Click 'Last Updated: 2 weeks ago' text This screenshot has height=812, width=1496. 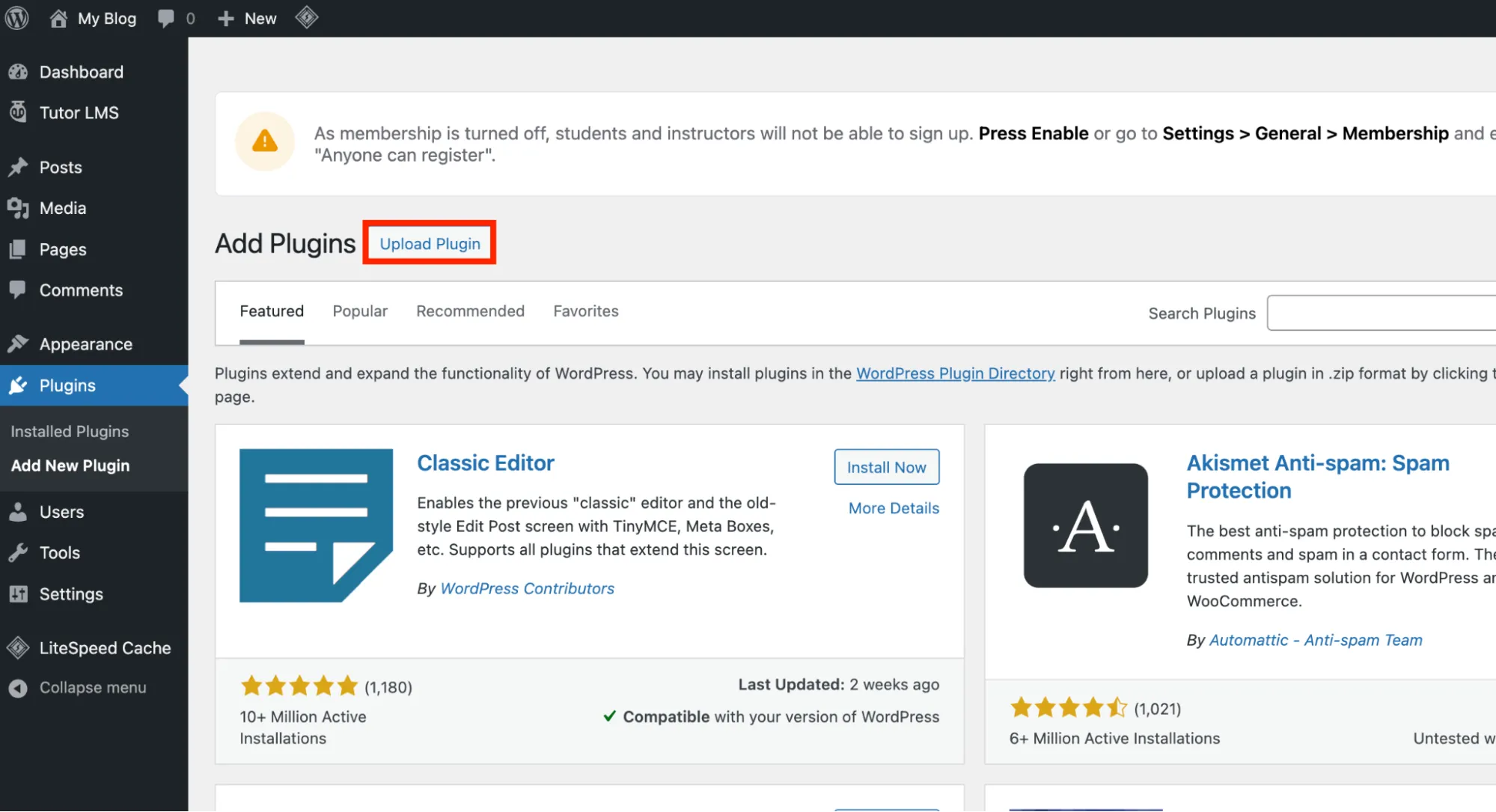[838, 685]
